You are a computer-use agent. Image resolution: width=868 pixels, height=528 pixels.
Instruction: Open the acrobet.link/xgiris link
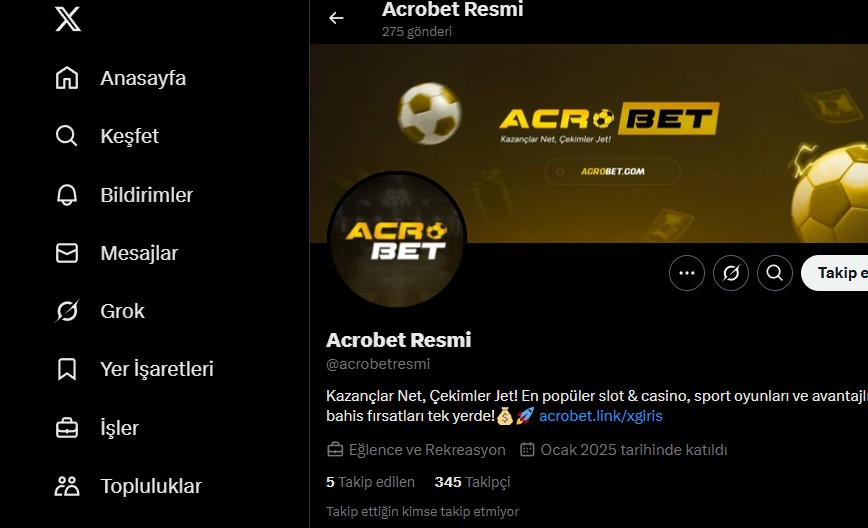601,416
